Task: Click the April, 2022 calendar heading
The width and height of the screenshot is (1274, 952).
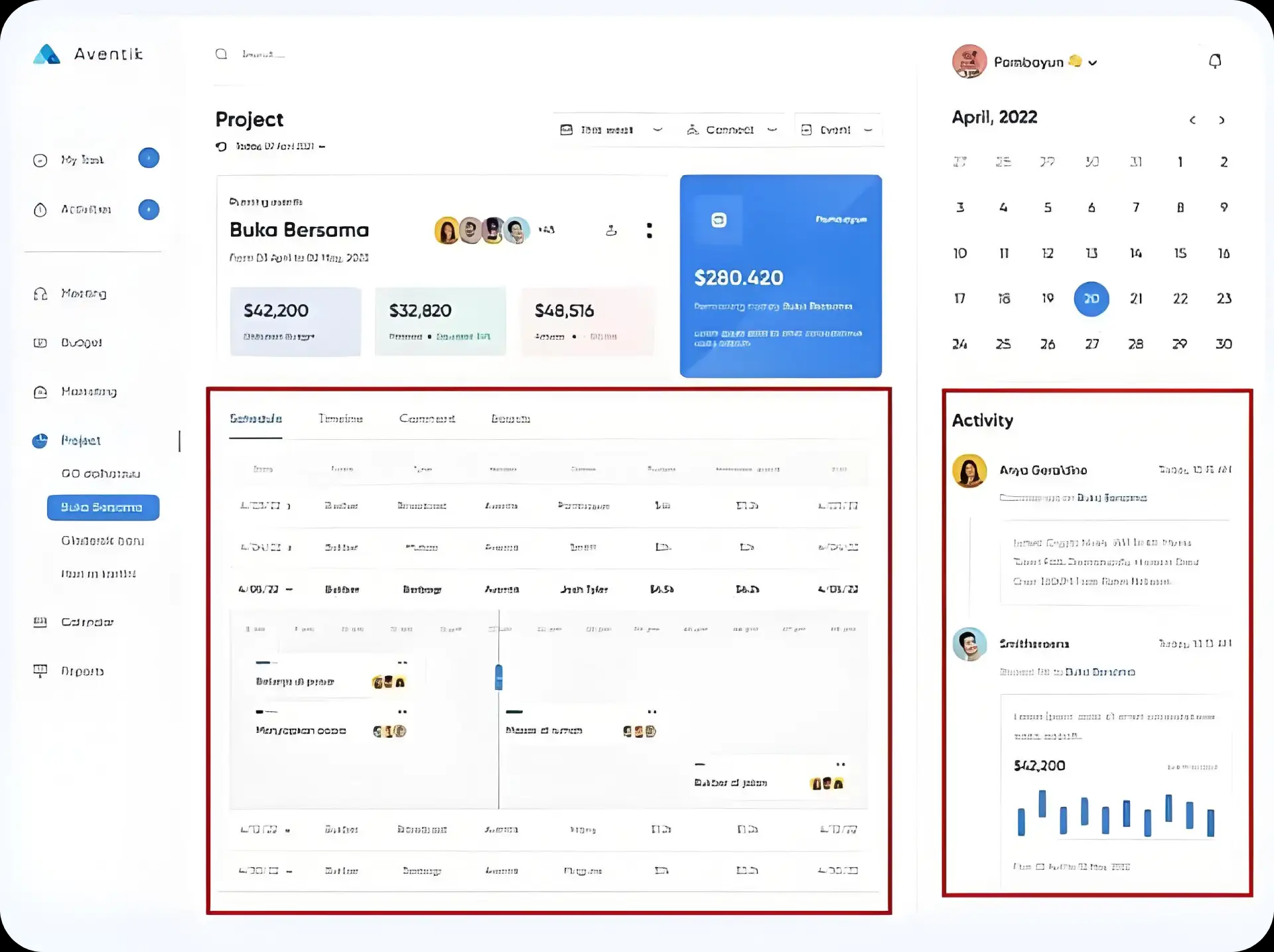Action: pos(994,117)
